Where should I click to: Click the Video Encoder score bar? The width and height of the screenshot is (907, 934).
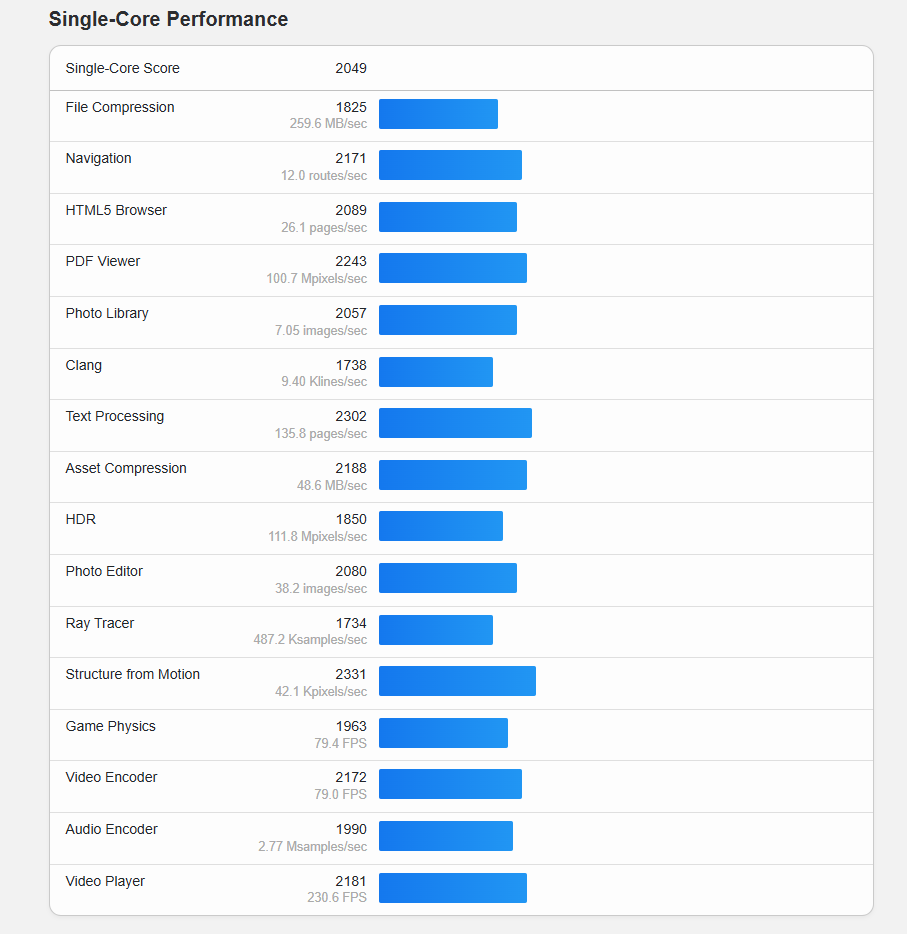pyautogui.click(x=450, y=784)
